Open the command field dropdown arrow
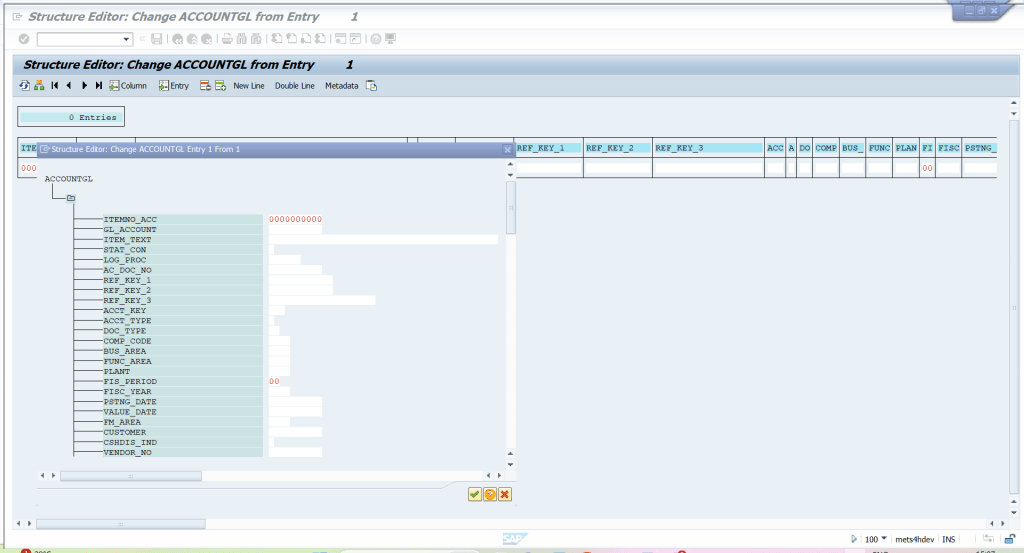Screen dimensions: 1024x553 [126, 39]
